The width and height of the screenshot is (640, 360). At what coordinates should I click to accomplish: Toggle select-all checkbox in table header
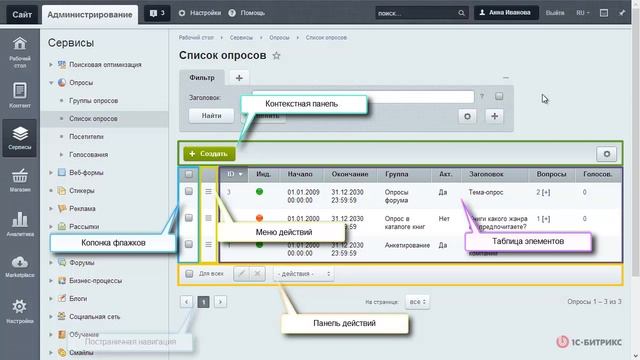pyautogui.click(x=189, y=174)
